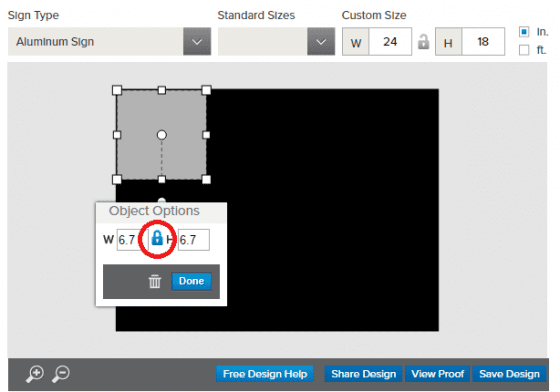This screenshot has height=392, width=560.
Task: Click the Custom Size height field showing 18
Action: [483, 41]
